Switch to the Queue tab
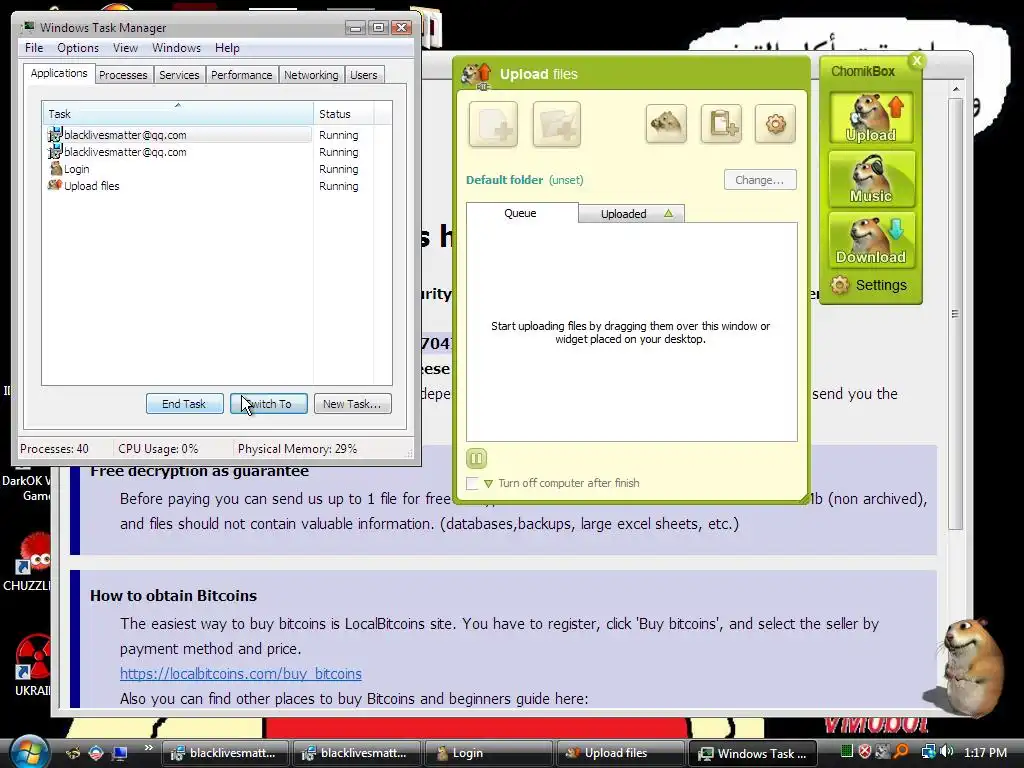1024x768 pixels. 521,213
